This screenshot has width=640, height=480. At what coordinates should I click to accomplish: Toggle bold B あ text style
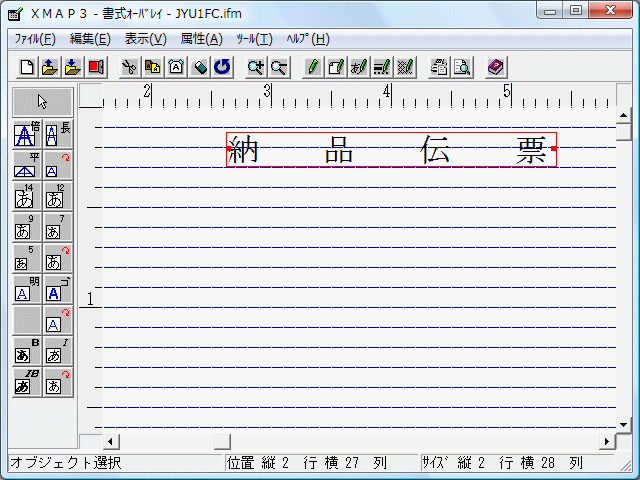click(27, 351)
